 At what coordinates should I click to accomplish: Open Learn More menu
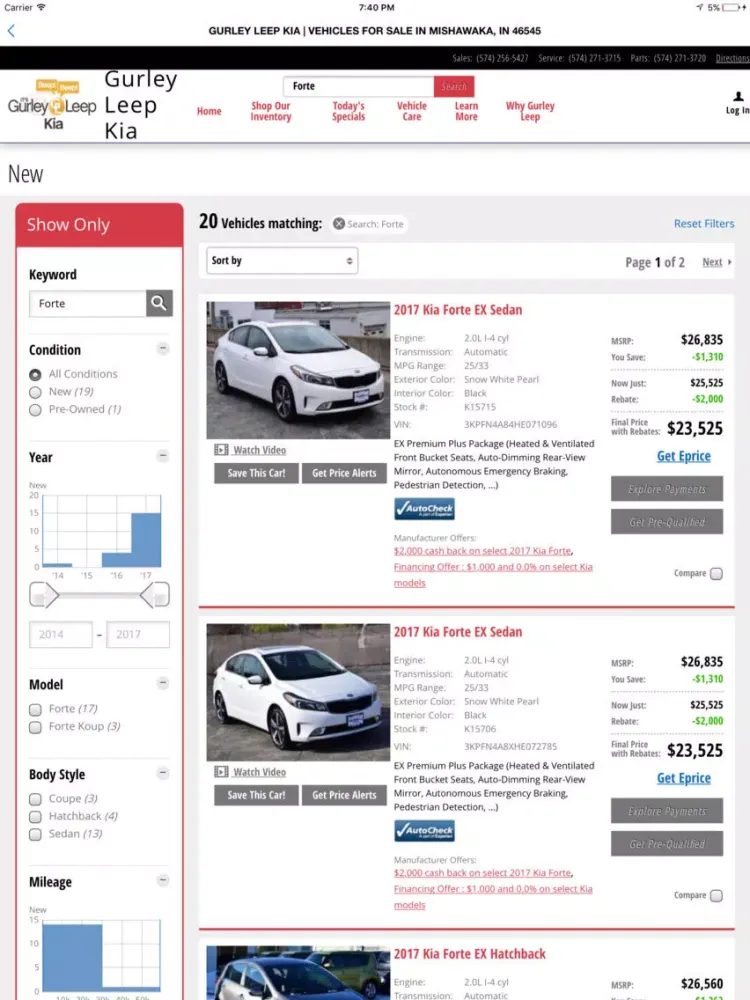pyautogui.click(x=466, y=111)
